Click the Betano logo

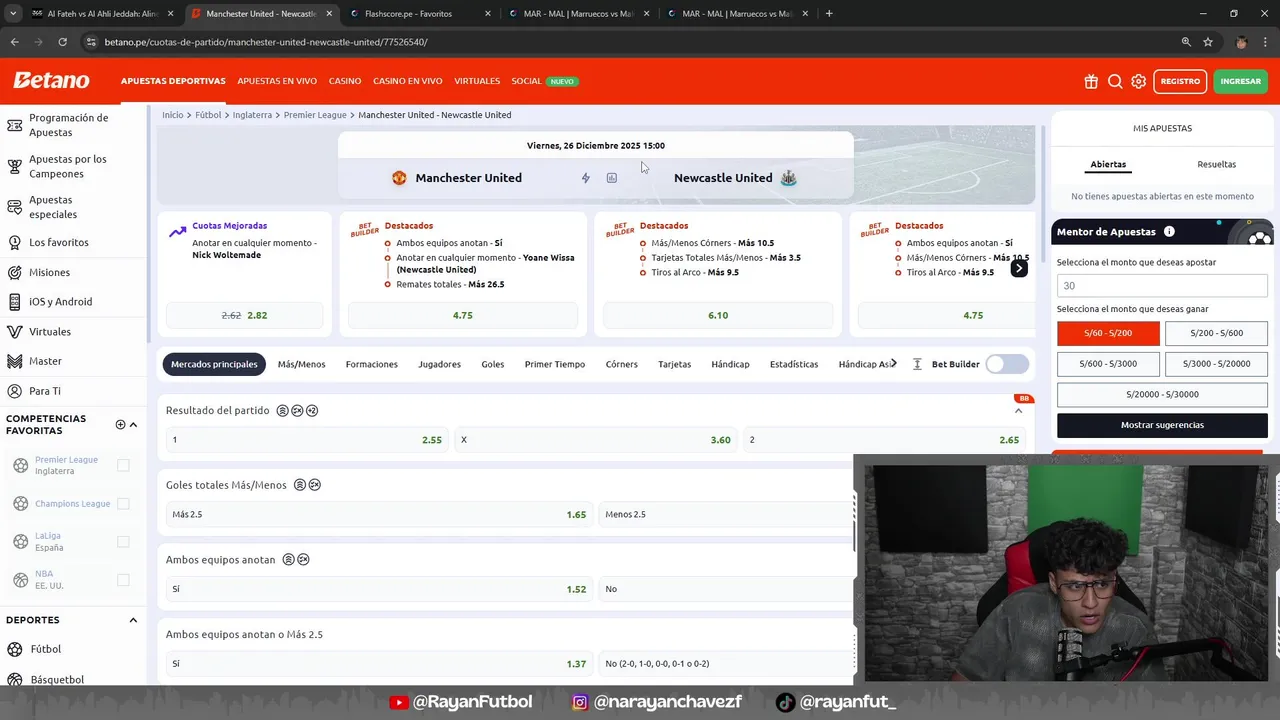[x=51, y=81]
